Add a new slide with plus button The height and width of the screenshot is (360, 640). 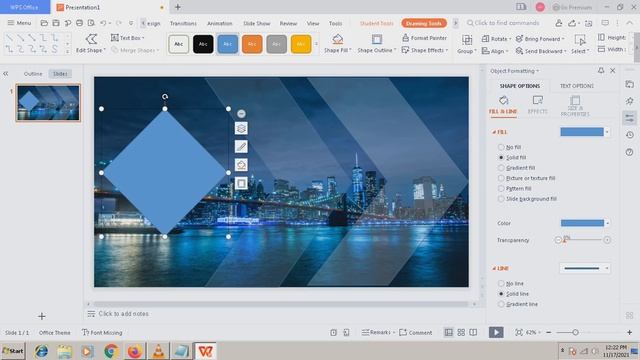42,316
